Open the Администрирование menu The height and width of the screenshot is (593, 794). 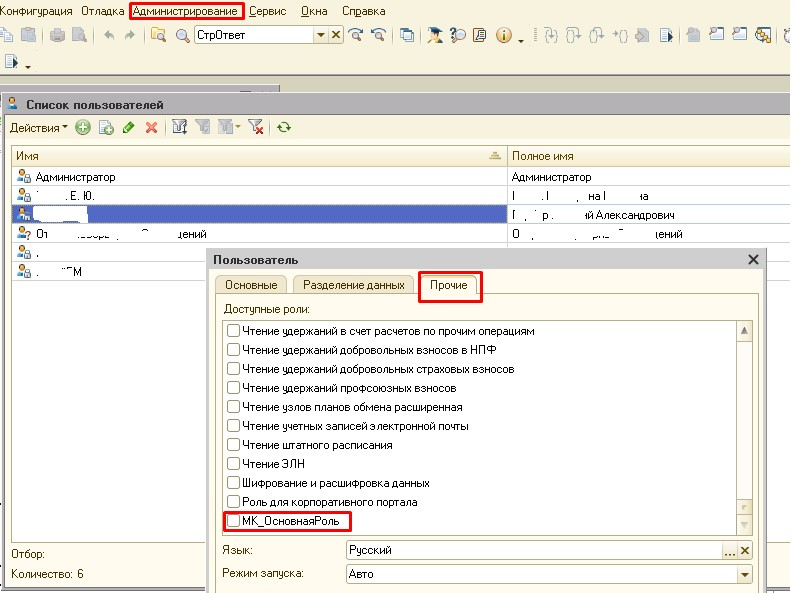[186, 11]
